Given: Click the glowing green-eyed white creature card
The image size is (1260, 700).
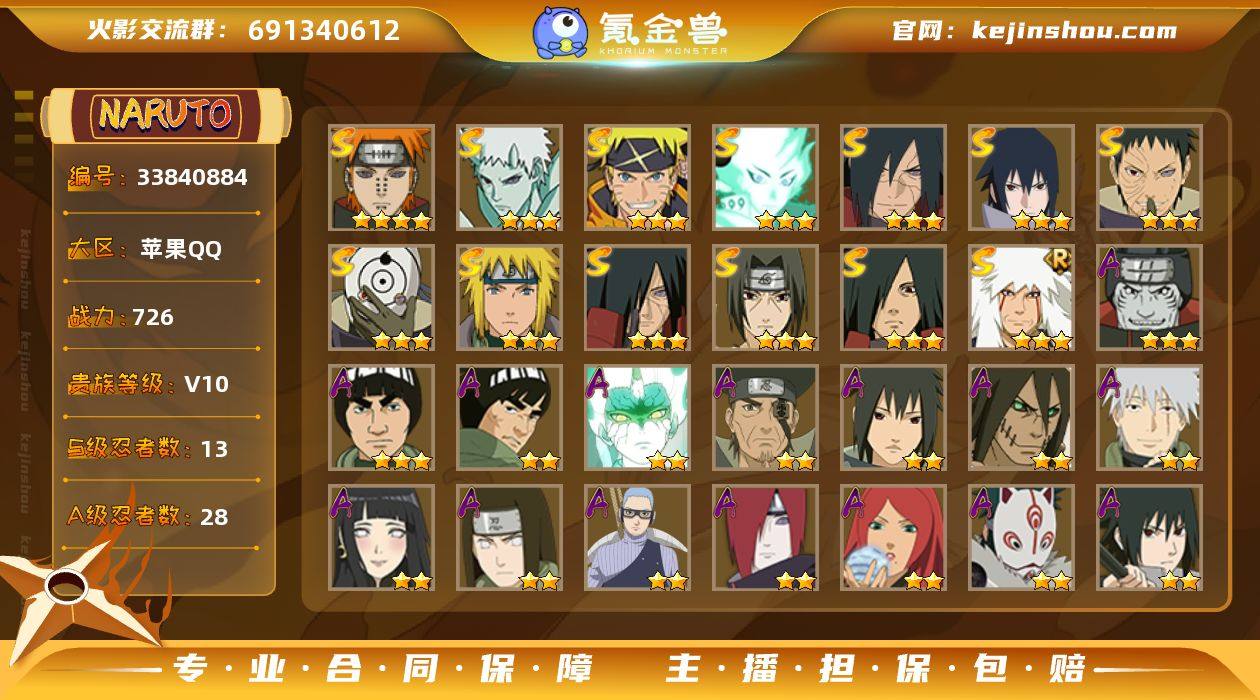Looking at the screenshot, I should click(638, 418).
